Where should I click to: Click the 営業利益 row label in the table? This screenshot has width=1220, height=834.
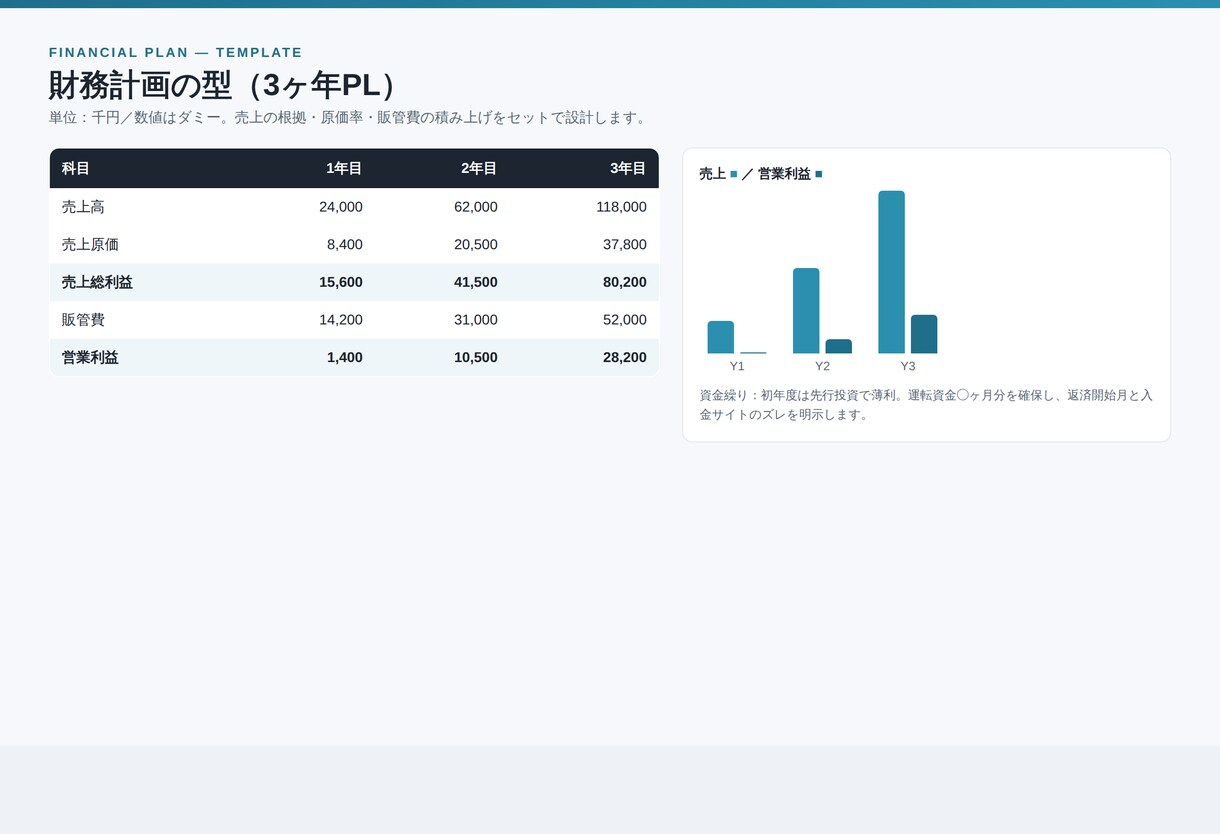[x=90, y=357]
